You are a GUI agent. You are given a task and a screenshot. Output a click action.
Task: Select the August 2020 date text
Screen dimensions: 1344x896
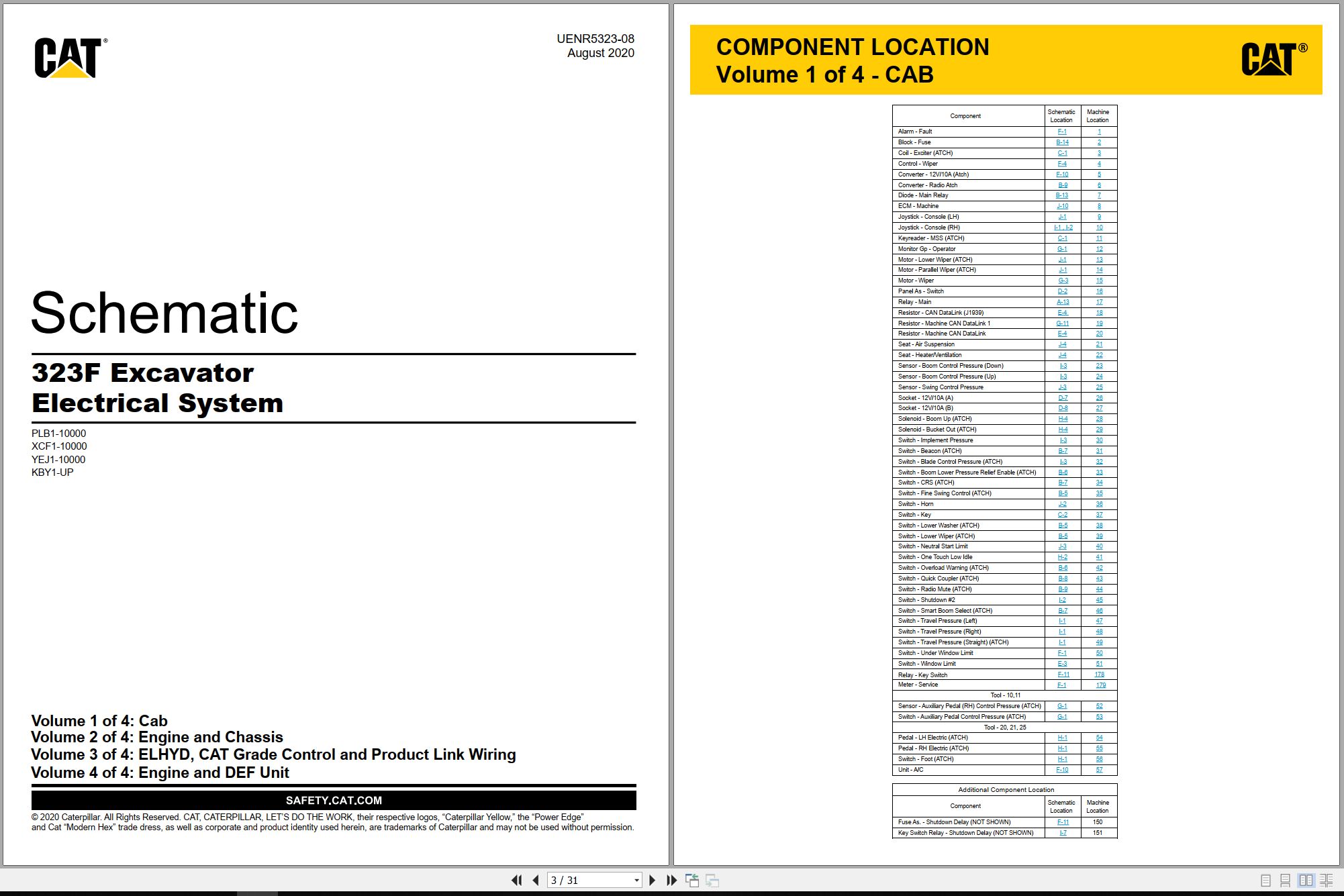[601, 53]
